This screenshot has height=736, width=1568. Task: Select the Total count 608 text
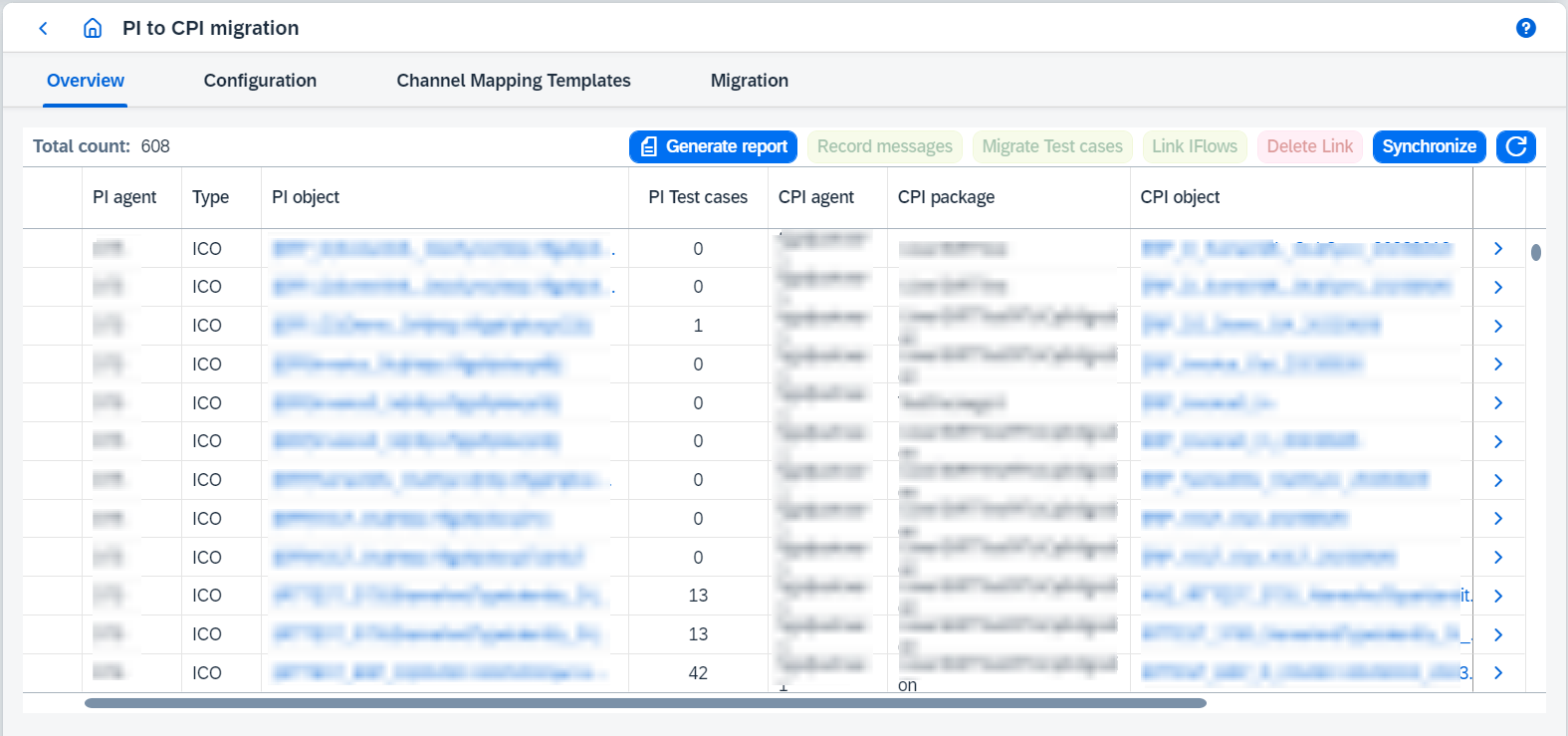click(102, 146)
